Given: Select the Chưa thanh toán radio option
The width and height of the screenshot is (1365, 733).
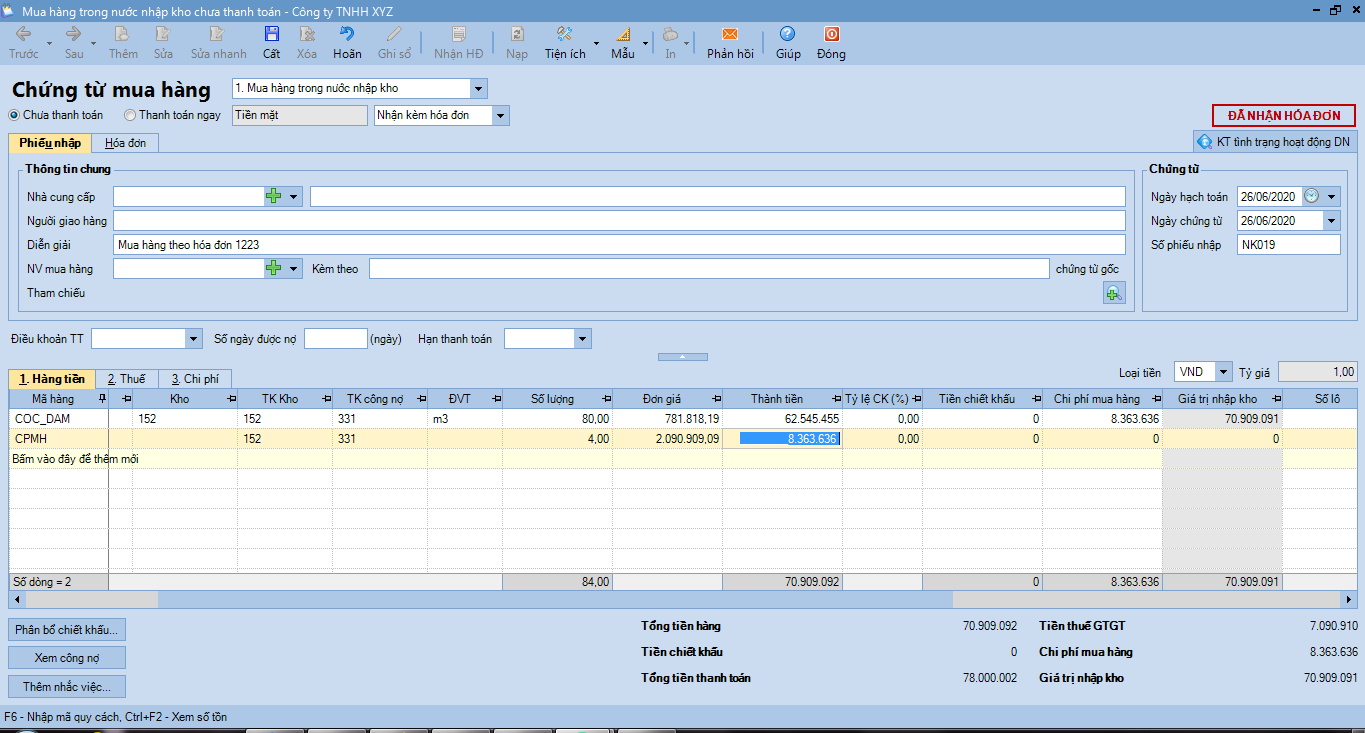Looking at the screenshot, I should (15, 115).
